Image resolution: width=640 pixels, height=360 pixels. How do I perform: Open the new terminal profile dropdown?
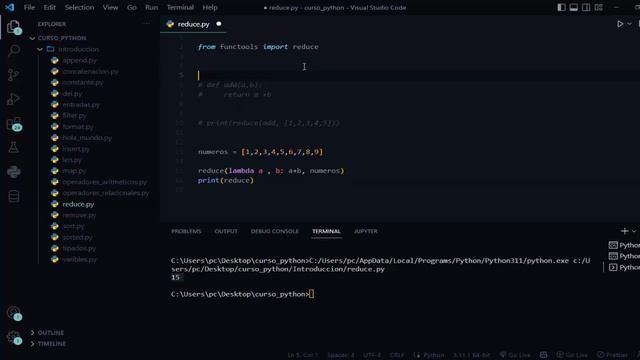(634, 231)
